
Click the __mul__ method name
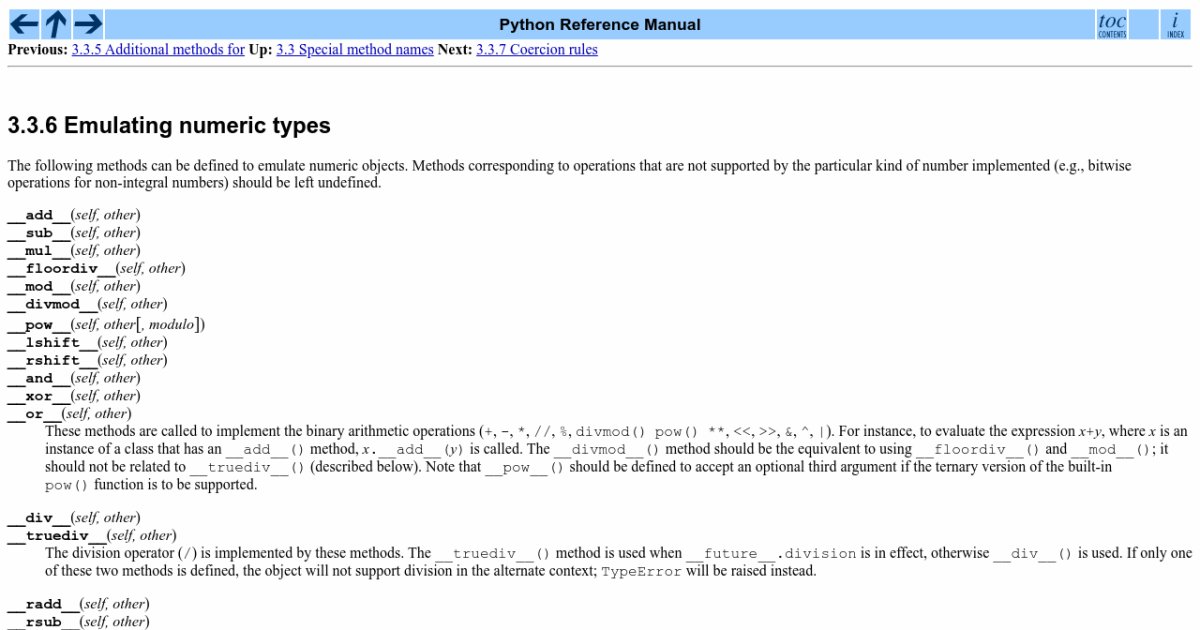(x=39, y=251)
